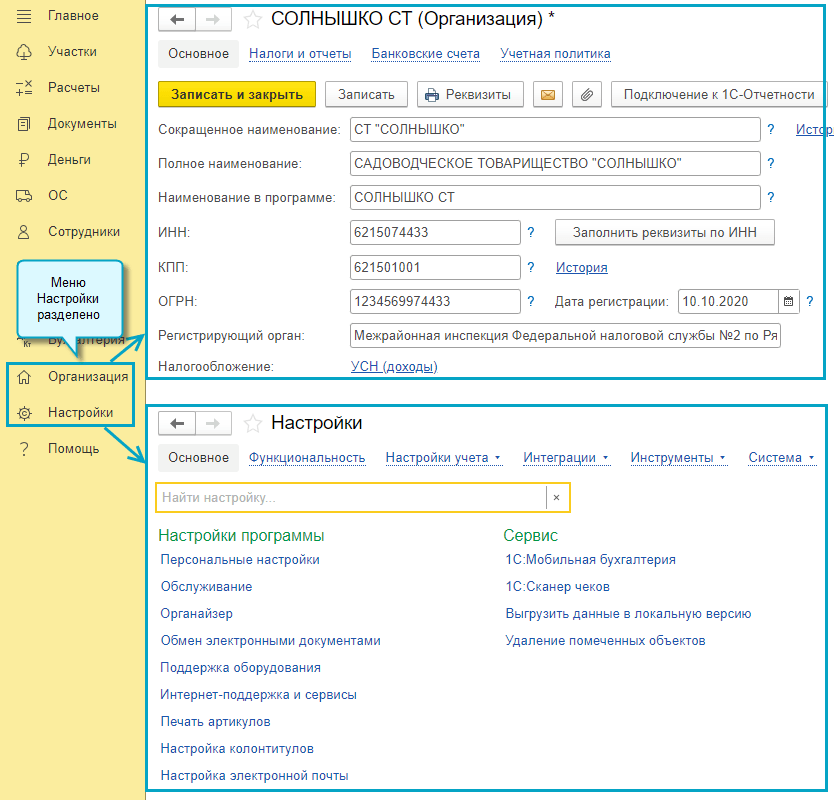This screenshot has height=800, width=834.
Task: Click the Найти настройку search field
Action: [x=350, y=497]
